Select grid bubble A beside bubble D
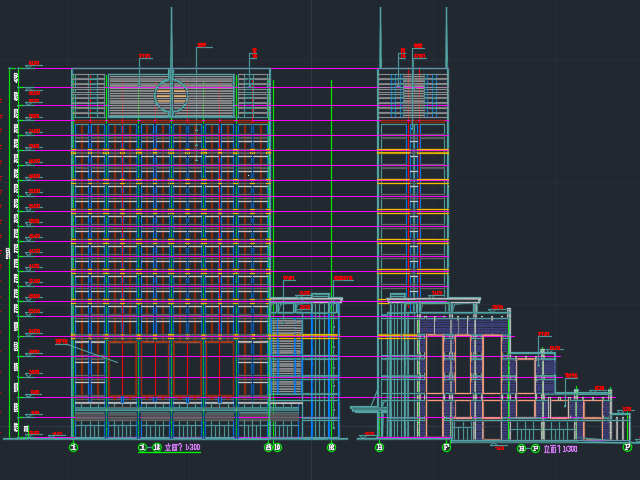The width and height of the screenshot is (640, 480). point(268,447)
